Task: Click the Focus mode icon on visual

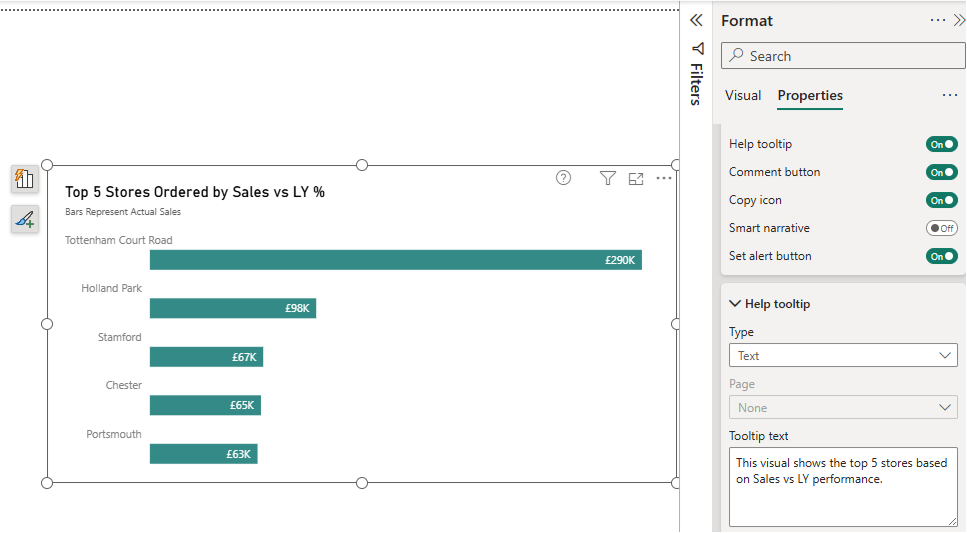Action: (636, 179)
